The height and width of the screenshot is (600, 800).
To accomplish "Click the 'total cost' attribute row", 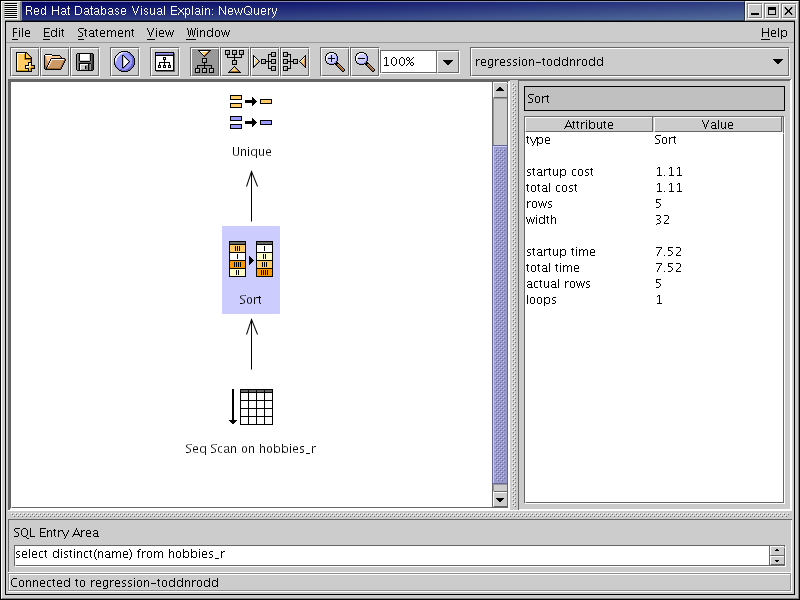I will [654, 188].
